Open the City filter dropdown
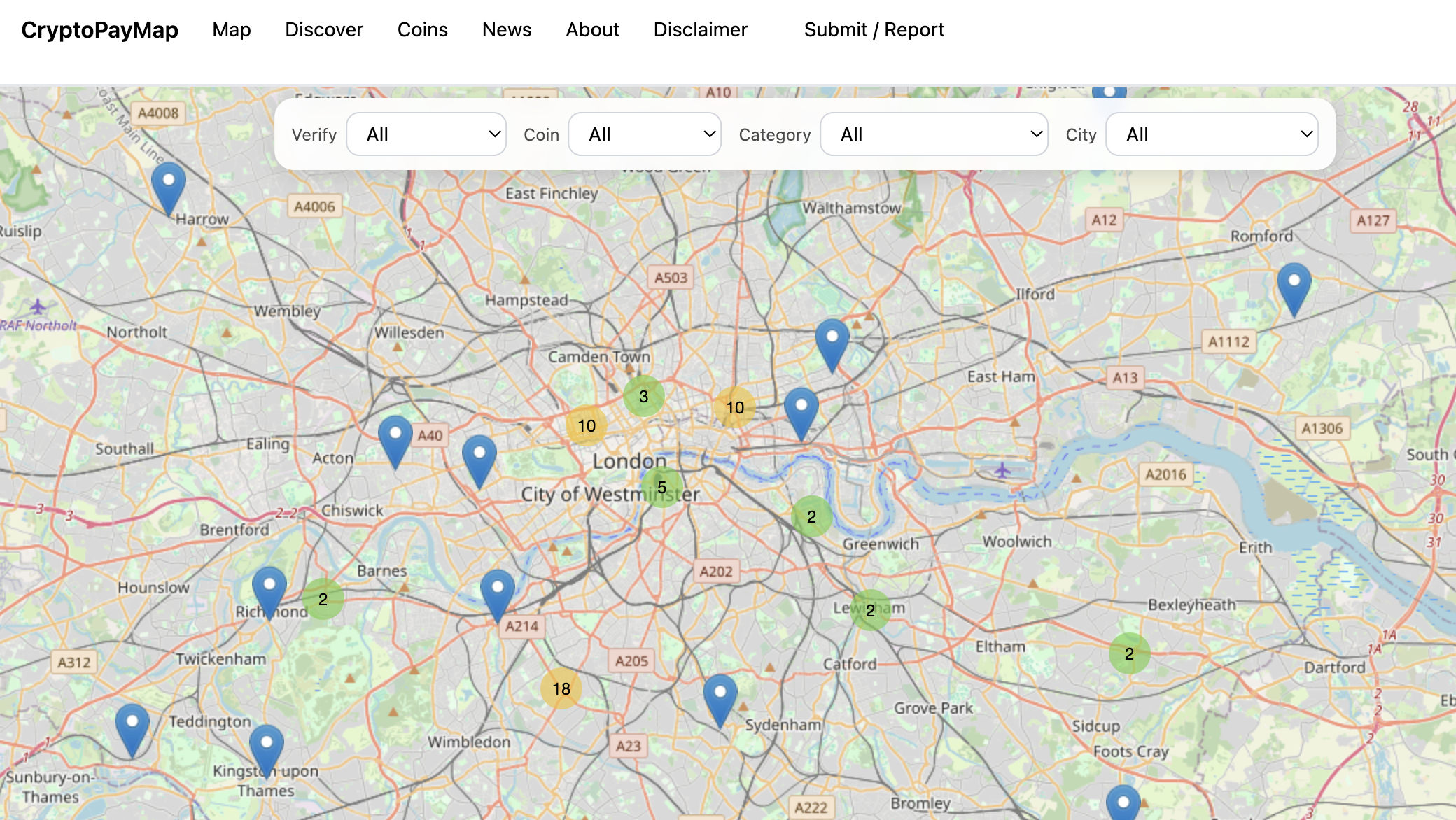This screenshot has width=1456, height=820. click(x=1212, y=134)
